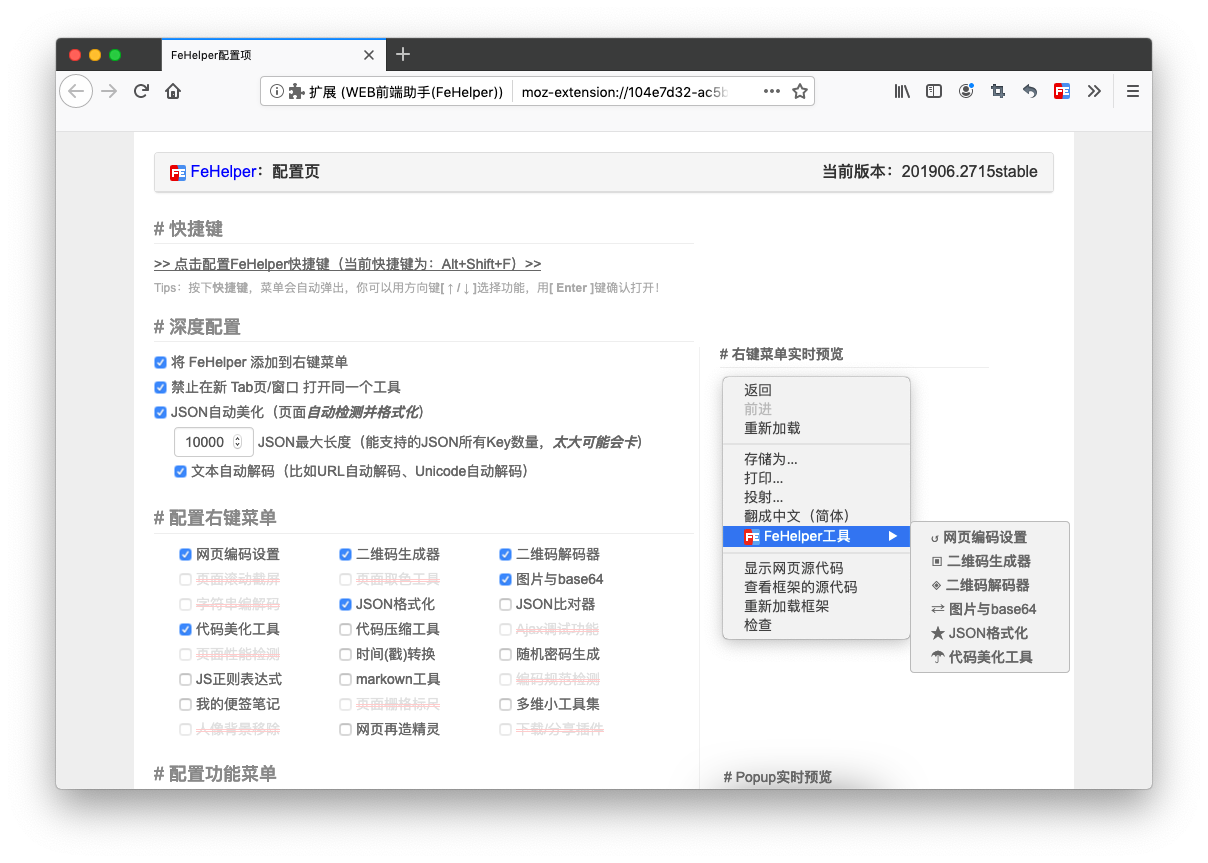1208x863 pixels.
Task: Toggle 禁止在新 Tab页/窗口 打开同一个工具 checkbox
Action: click(x=160, y=387)
